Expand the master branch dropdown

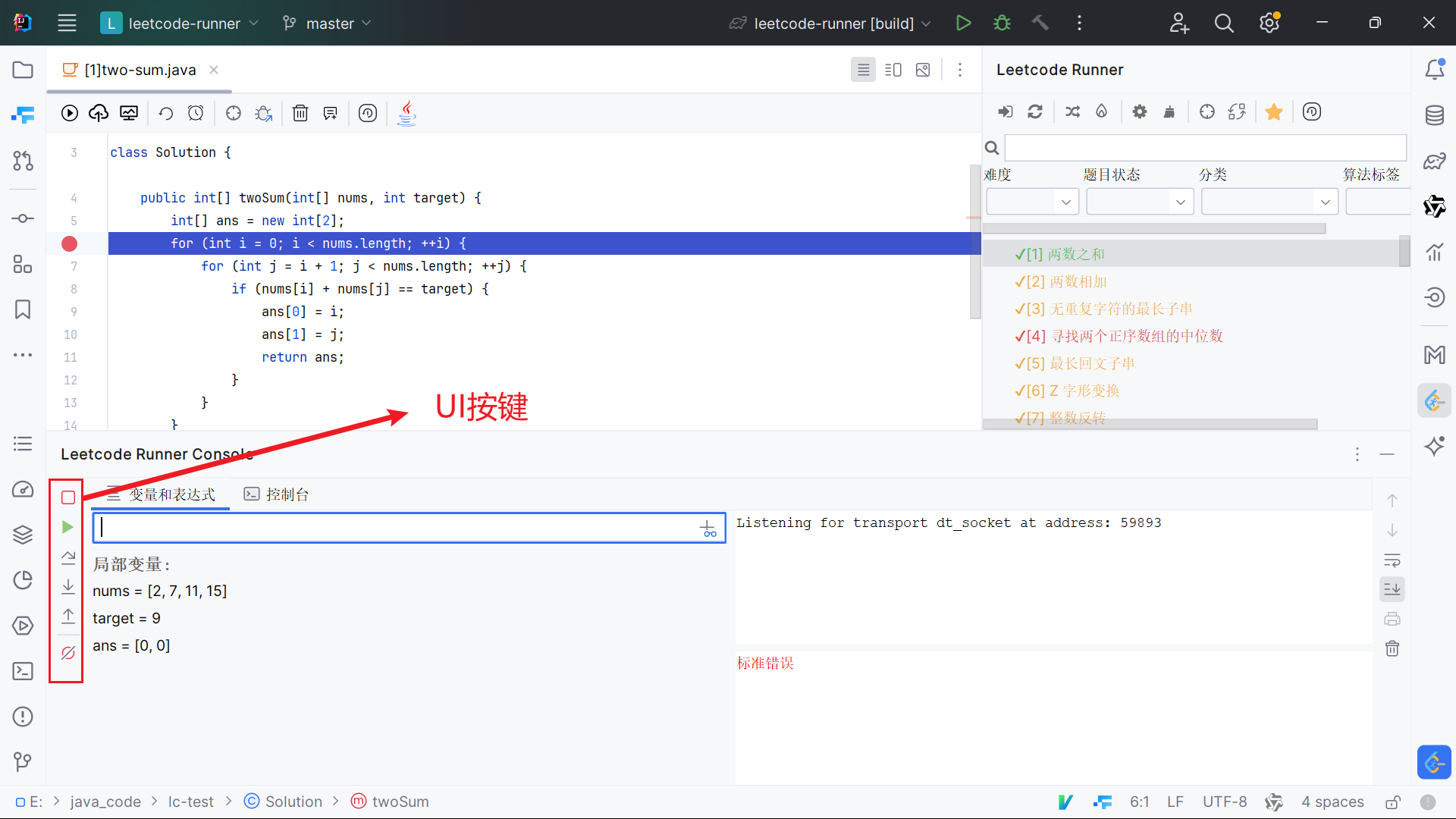(x=327, y=24)
